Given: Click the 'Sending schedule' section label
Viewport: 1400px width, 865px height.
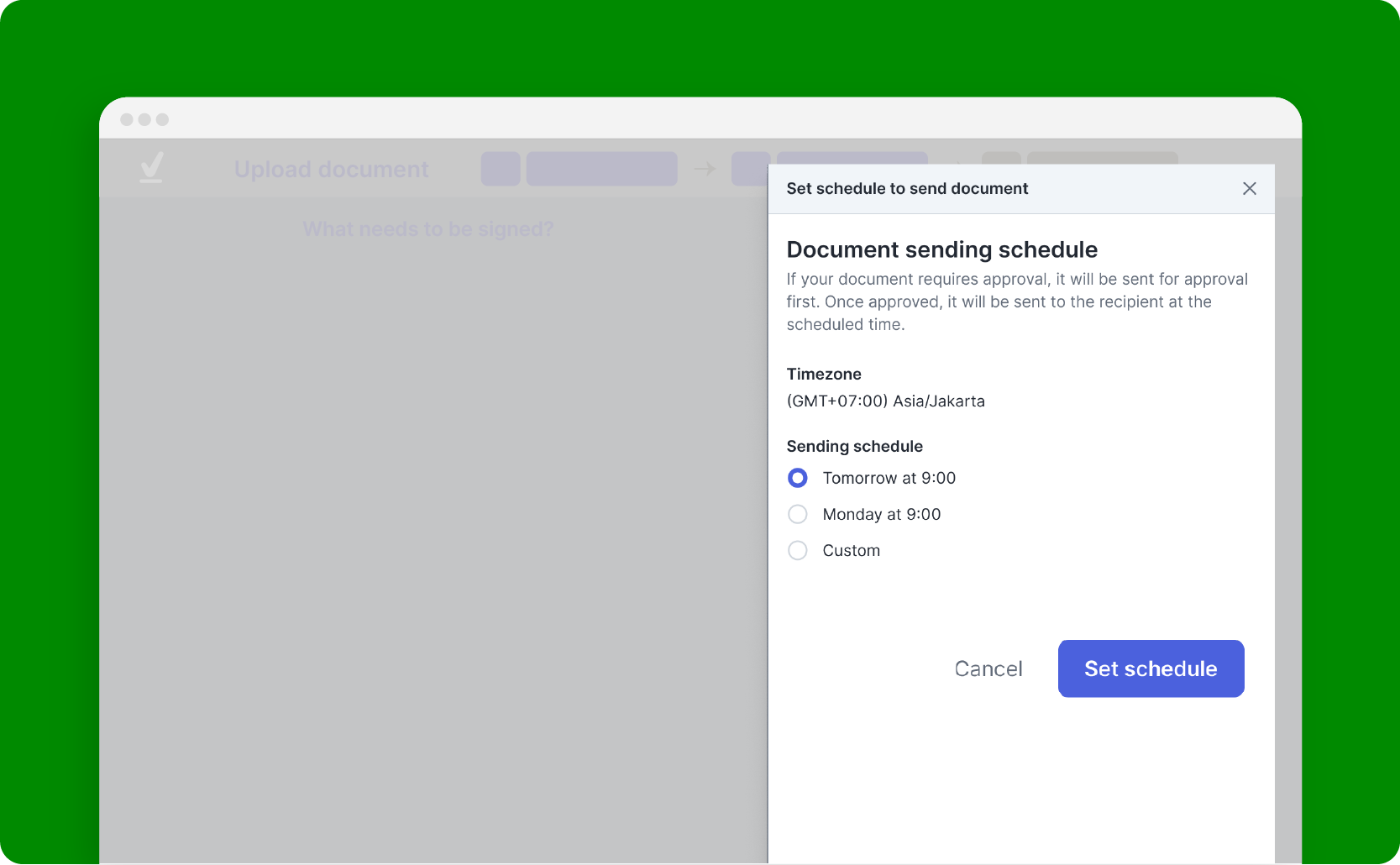Looking at the screenshot, I should (x=854, y=447).
